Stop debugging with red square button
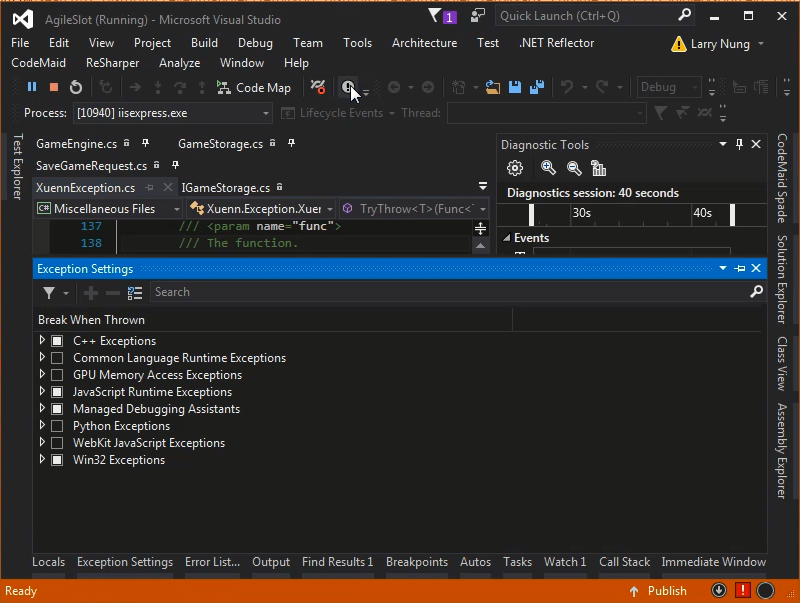 [54, 87]
